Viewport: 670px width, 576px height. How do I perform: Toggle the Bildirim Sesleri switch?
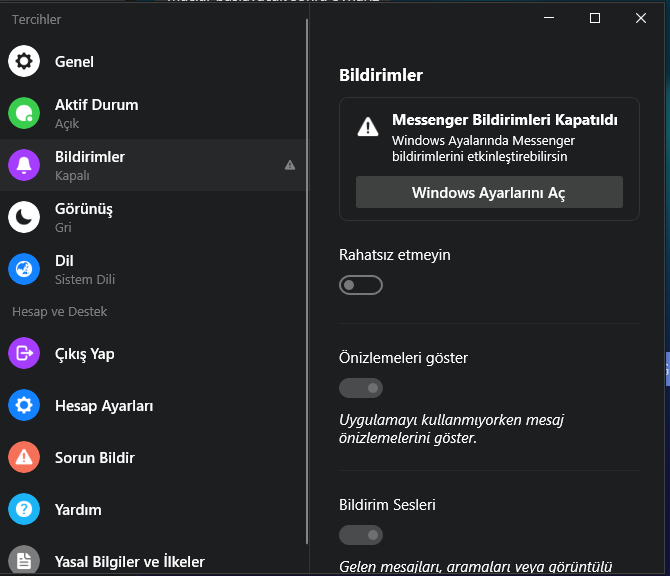(x=361, y=535)
